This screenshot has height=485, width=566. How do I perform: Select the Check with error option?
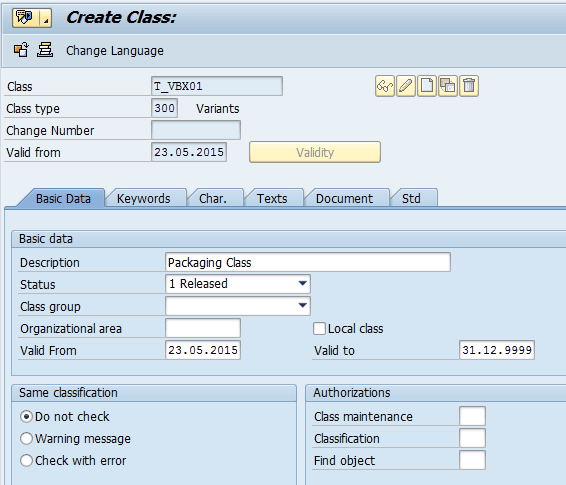[x=26, y=461]
